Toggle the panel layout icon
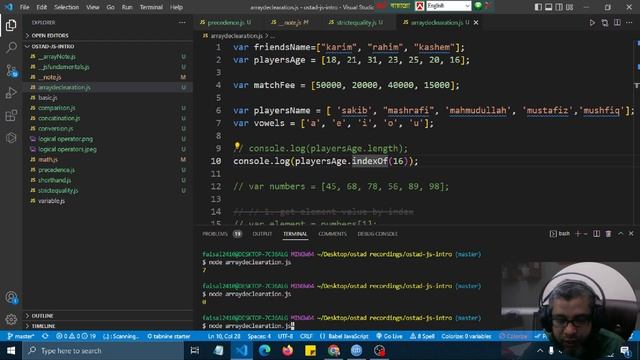Image resolution: width=640 pixels, height=360 pixels. click(x=549, y=7)
